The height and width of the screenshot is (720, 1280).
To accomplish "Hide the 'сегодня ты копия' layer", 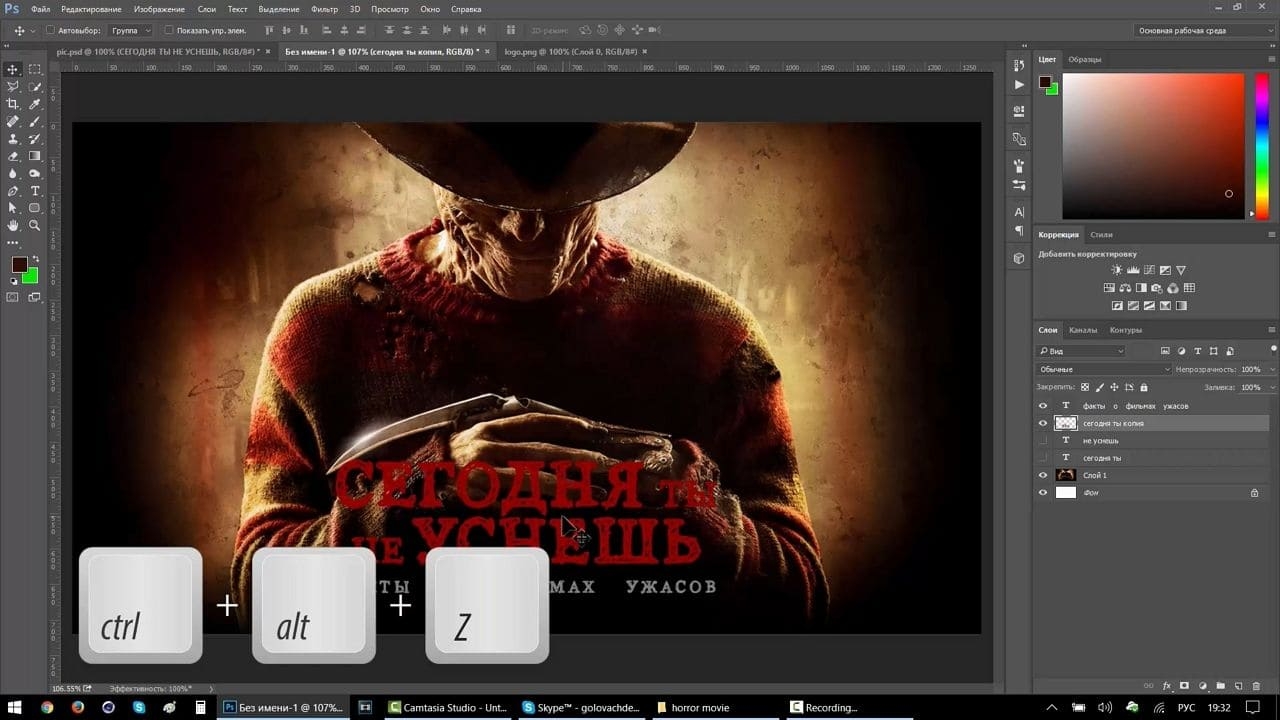I will pos(1043,423).
